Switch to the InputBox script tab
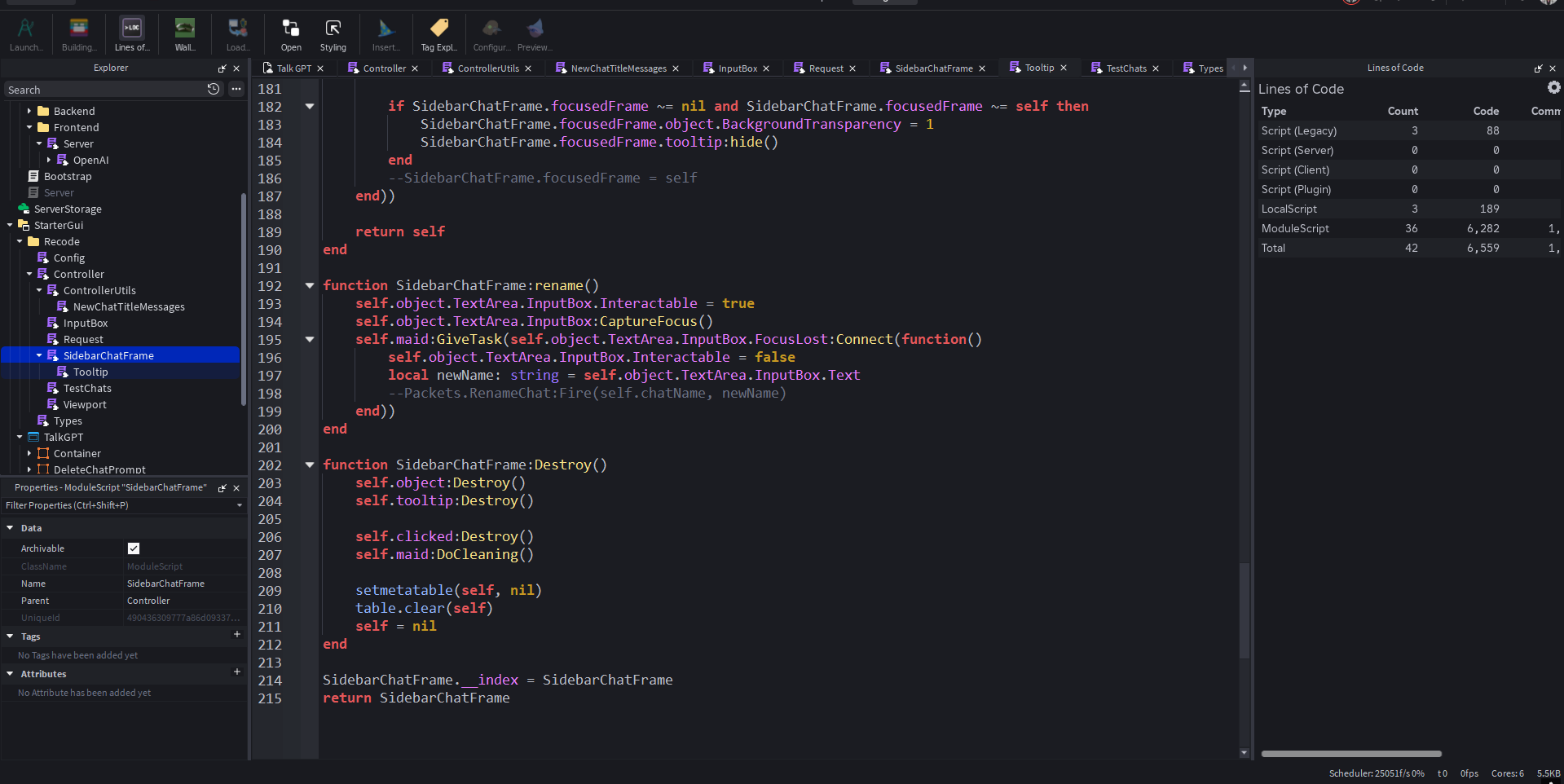The width and height of the screenshot is (1564, 784). pos(737,68)
